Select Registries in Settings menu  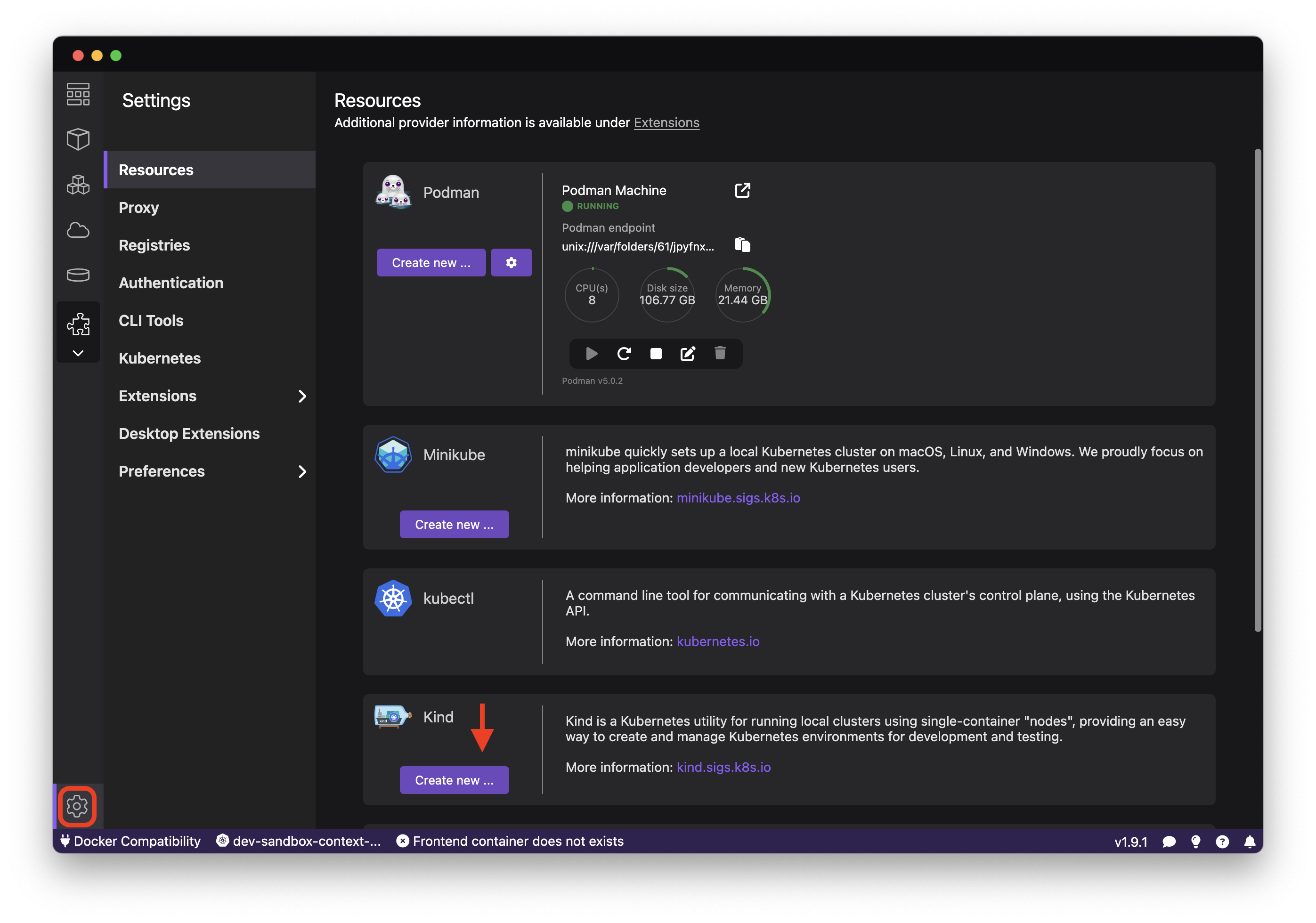(210, 245)
